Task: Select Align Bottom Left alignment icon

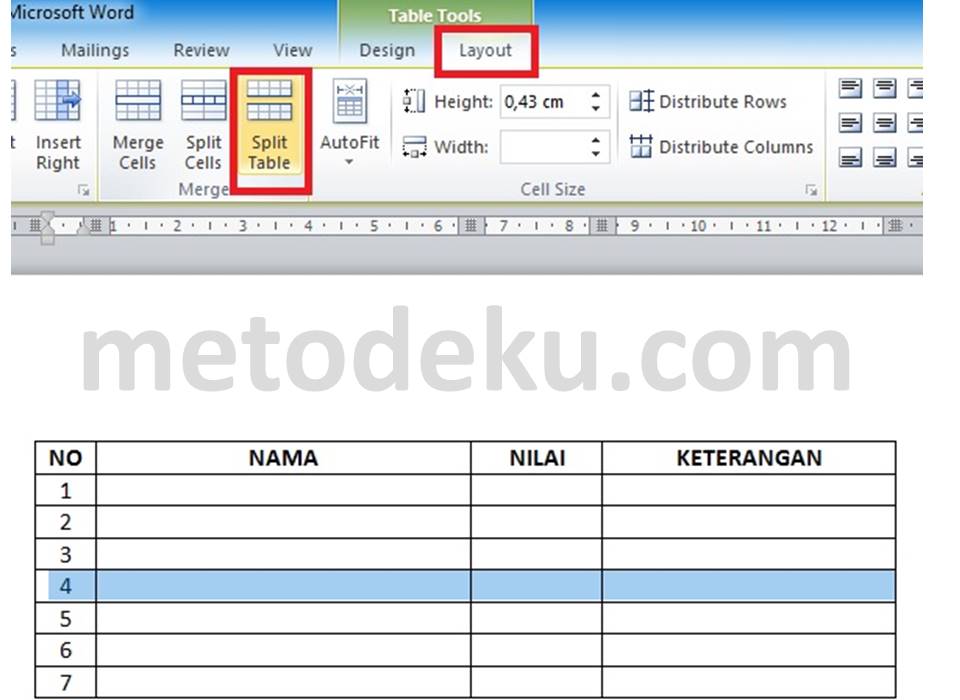Action: point(850,158)
